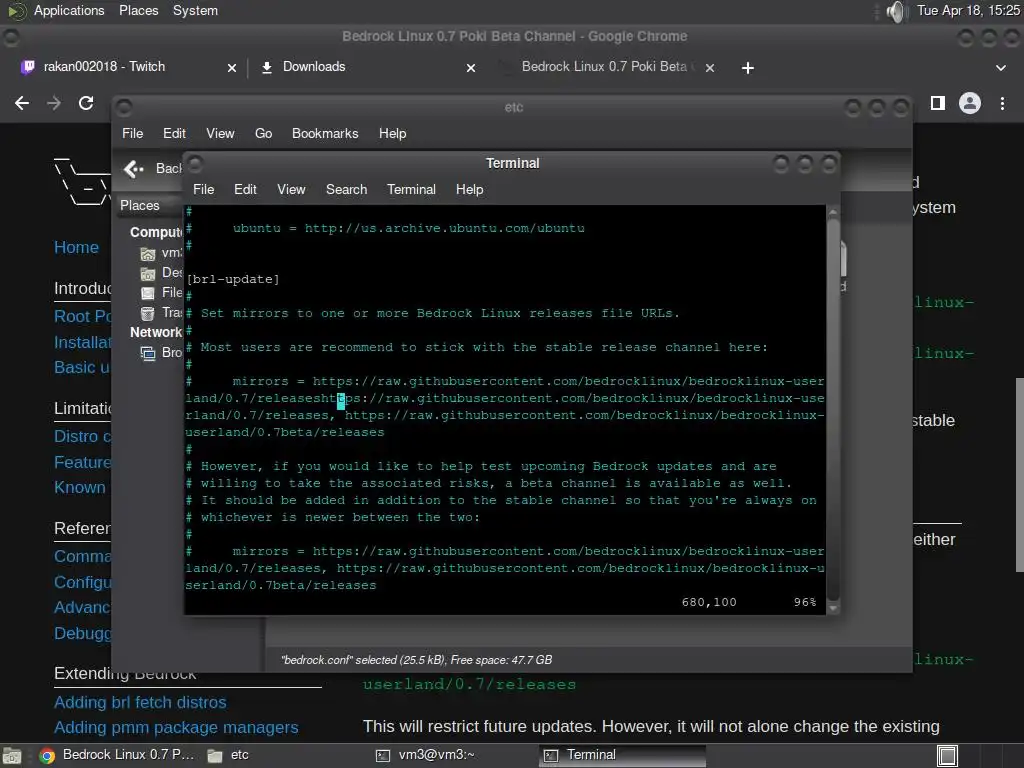1024x768 pixels.
Task: Select the vm3 home folder in sidebar
Action: (x=161, y=253)
